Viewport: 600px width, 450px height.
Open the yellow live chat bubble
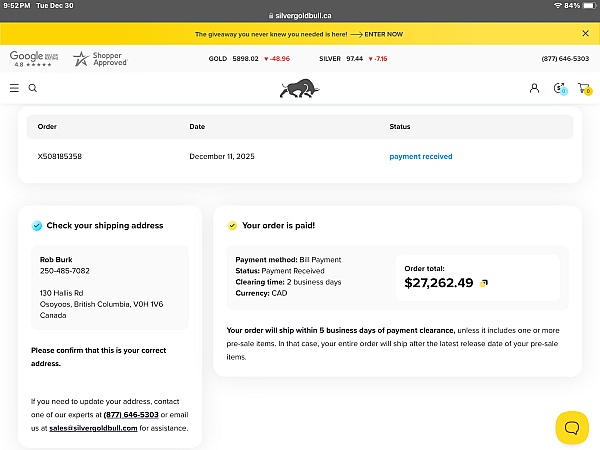pyautogui.click(x=572, y=427)
